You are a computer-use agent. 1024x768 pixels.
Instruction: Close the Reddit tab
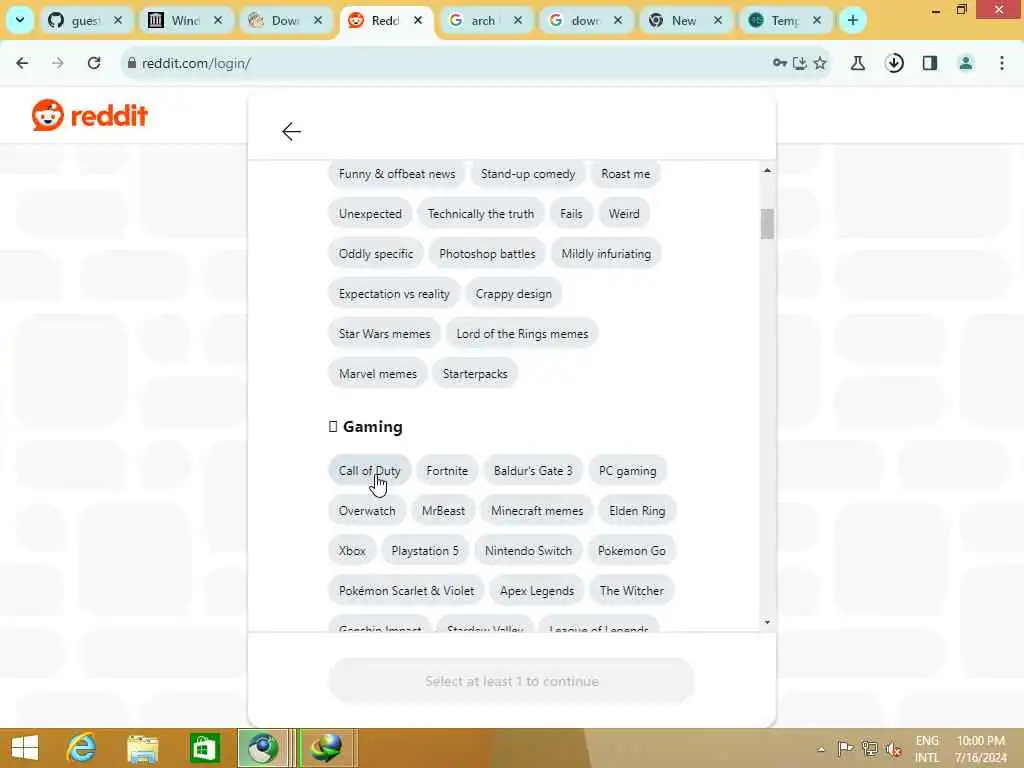coord(418,20)
